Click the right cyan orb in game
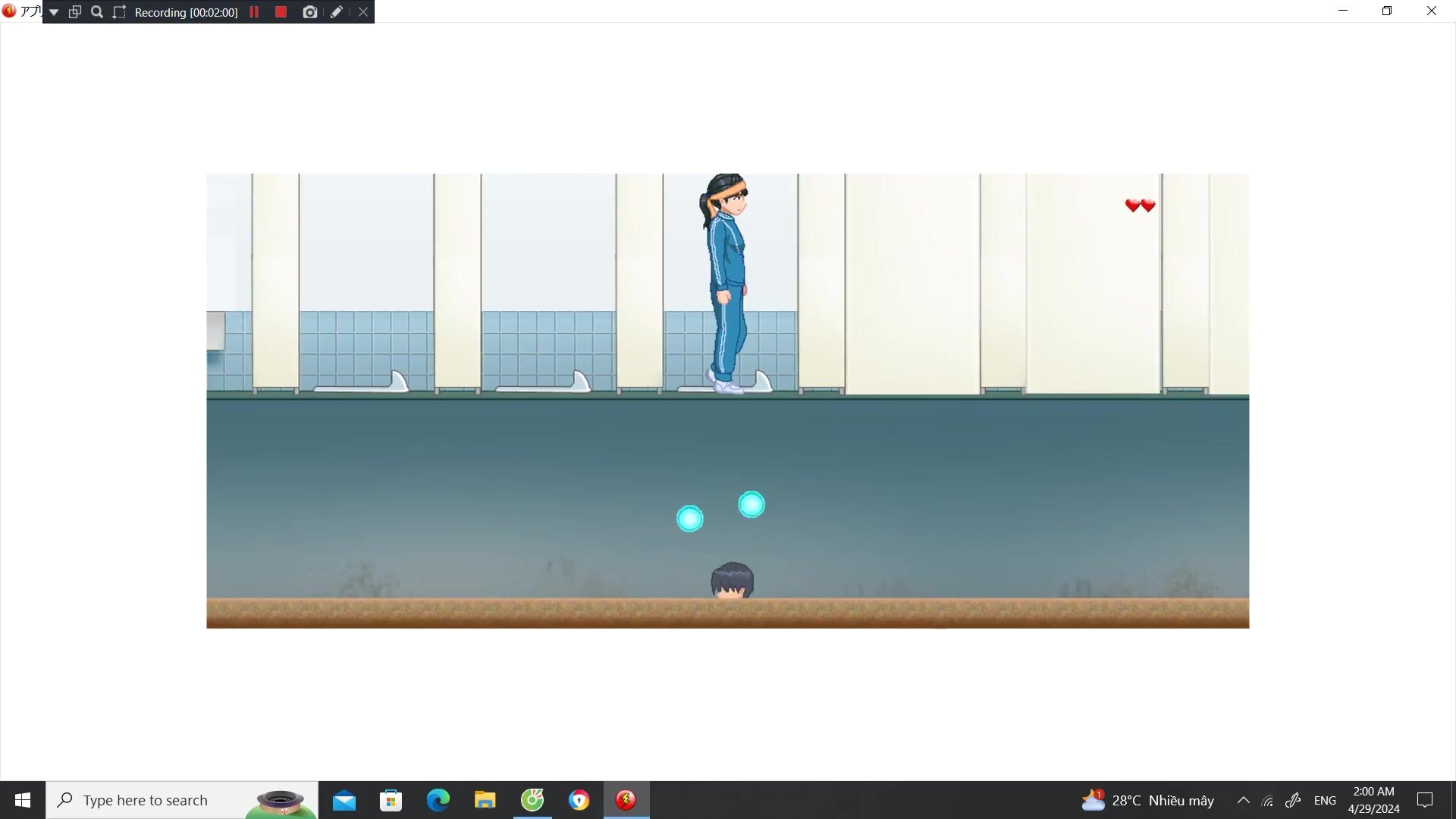Viewport: 1456px width, 819px height. click(752, 504)
